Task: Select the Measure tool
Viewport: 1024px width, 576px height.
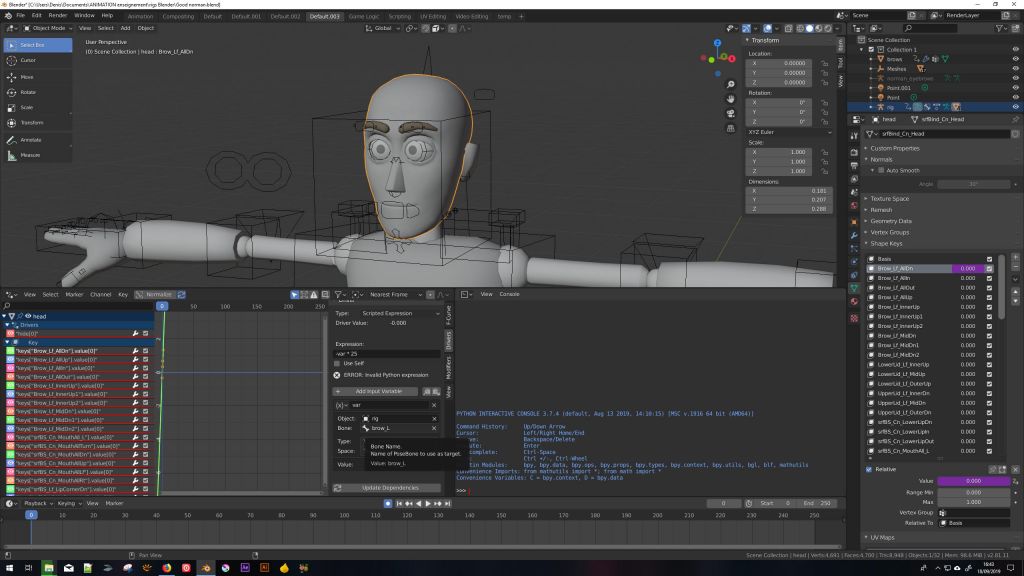Action: [x=38, y=155]
